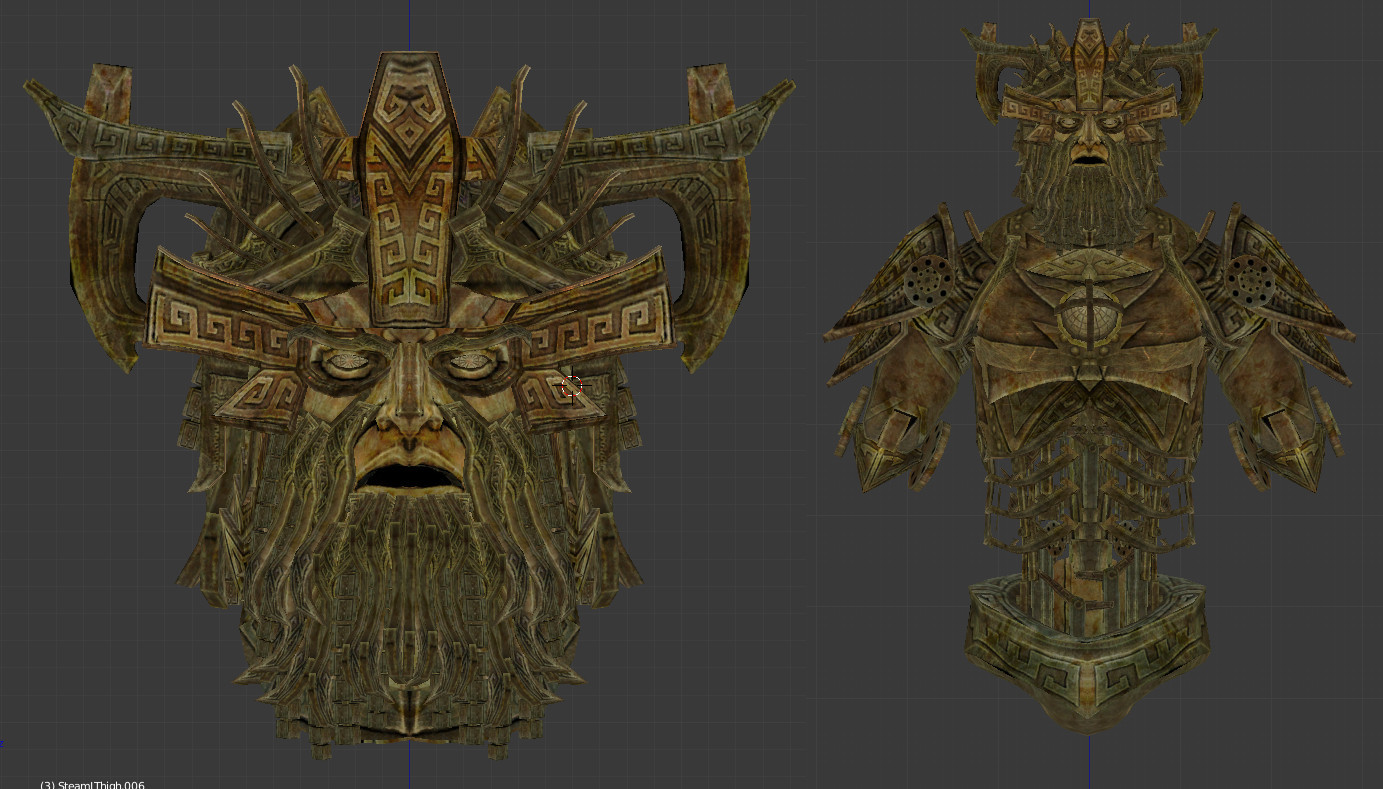Select the "(3) SteamlThigh.006" object name label
This screenshot has width=1383, height=789.
click(x=92, y=784)
